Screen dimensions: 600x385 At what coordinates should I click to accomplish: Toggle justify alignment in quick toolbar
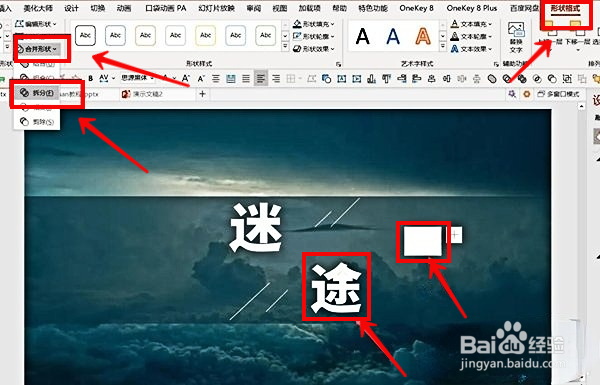tap(246, 79)
